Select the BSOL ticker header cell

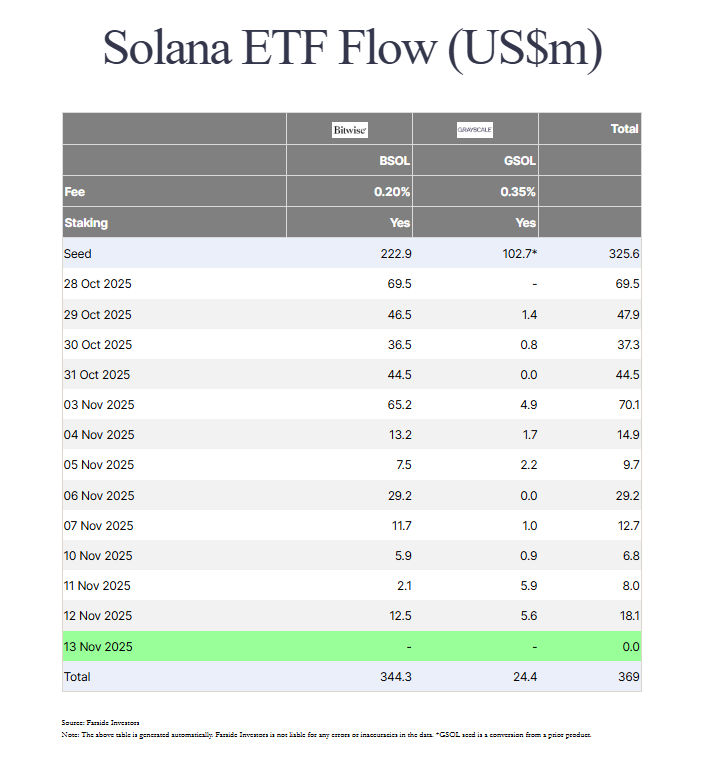click(x=396, y=160)
